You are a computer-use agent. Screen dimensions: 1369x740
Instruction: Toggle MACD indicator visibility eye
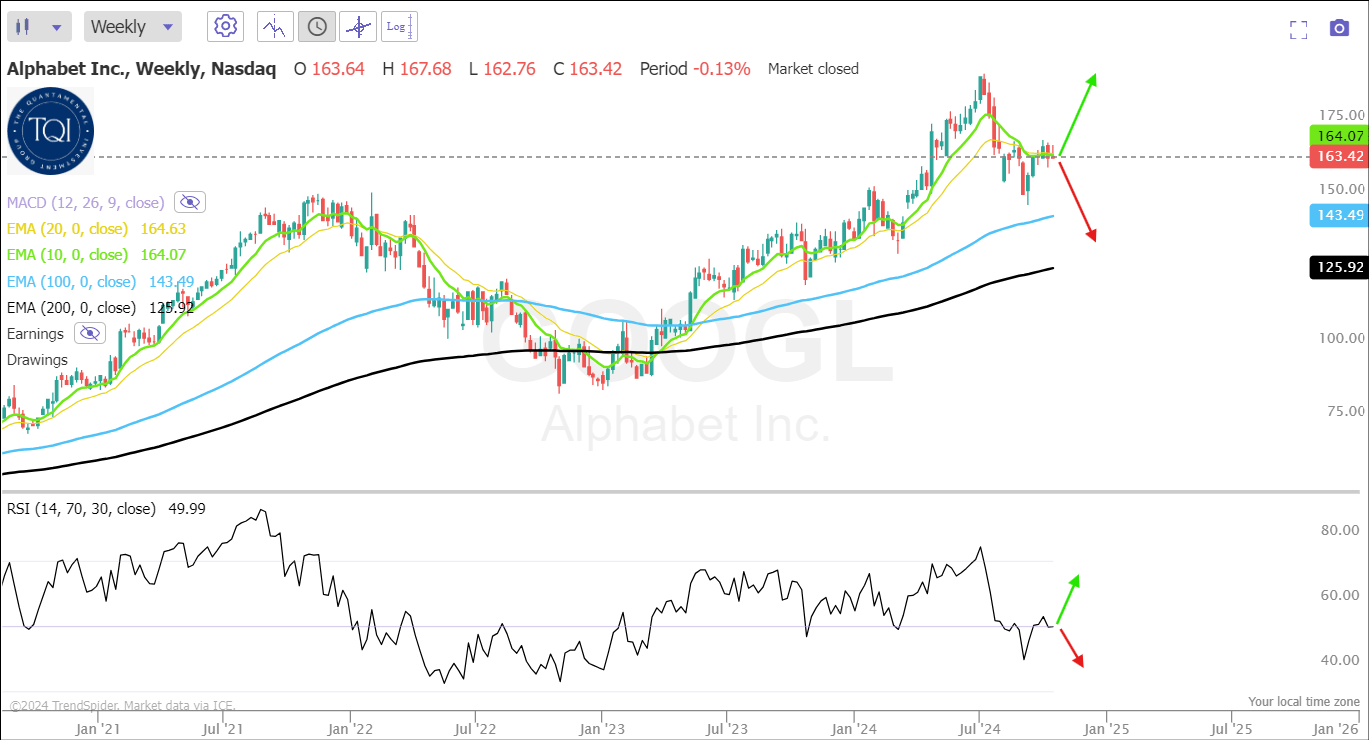[189, 202]
